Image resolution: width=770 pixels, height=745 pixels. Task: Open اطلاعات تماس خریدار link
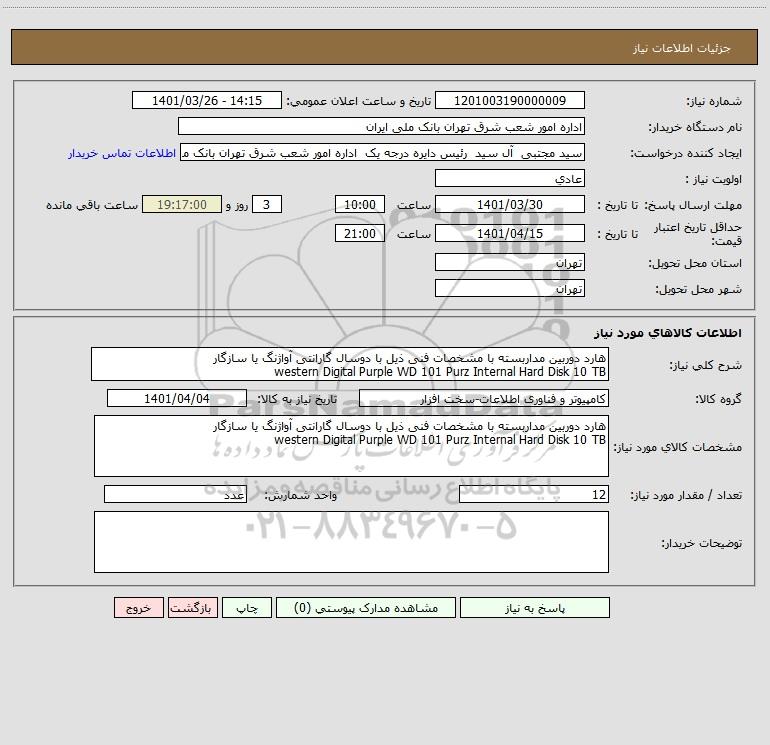[x=122, y=153]
